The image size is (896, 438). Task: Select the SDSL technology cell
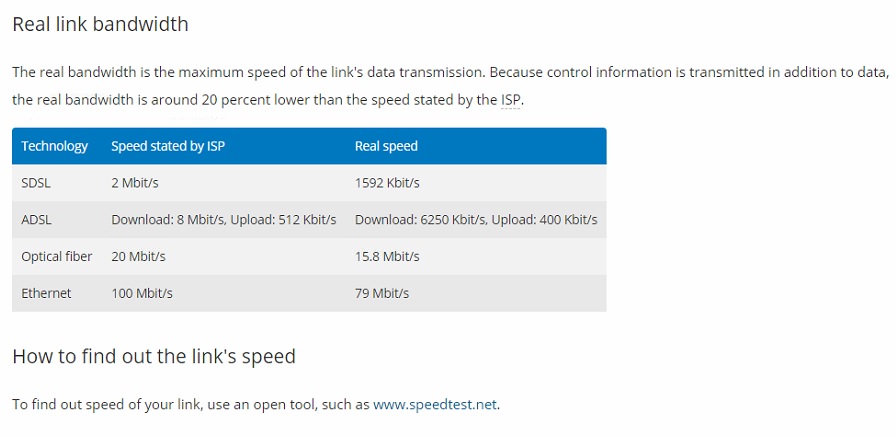tap(36, 183)
